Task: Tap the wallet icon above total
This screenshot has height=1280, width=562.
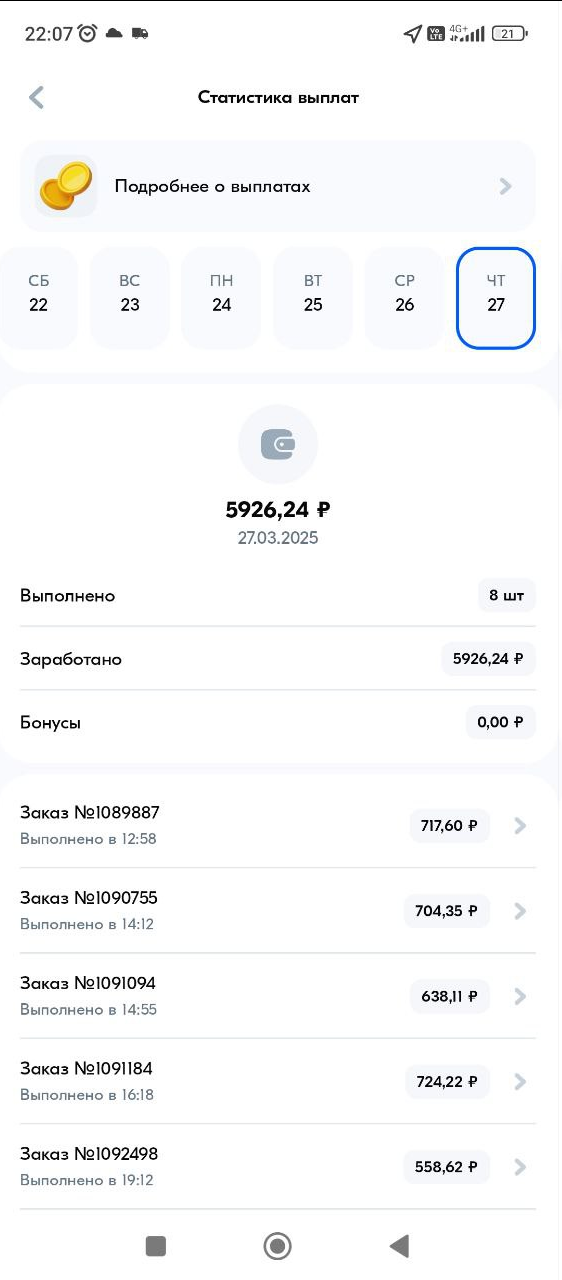Action: tap(278, 445)
